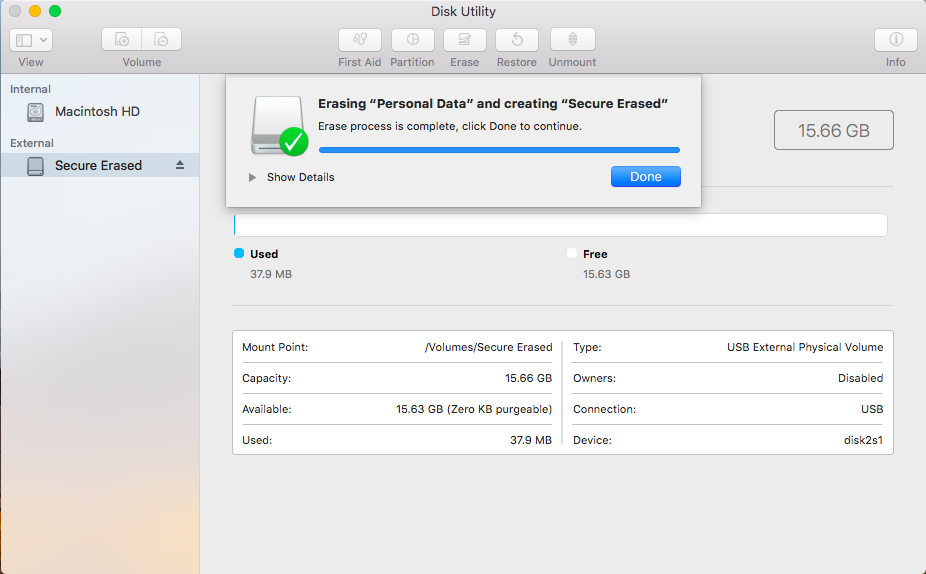Expand Show Details disclosure triangle
The width and height of the screenshot is (926, 574).
(252, 177)
